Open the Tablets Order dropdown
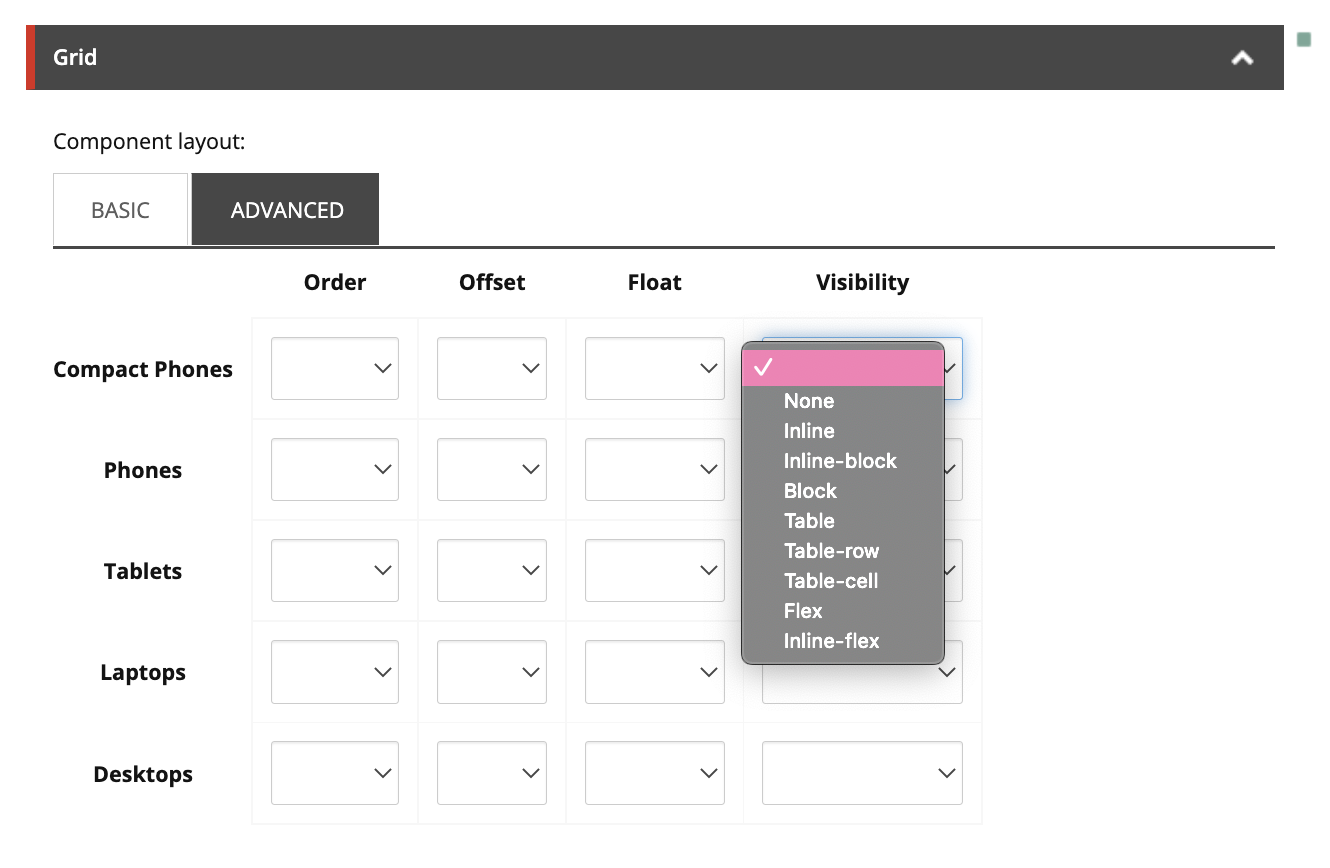Screen dimensions: 1330x868 click(x=335, y=571)
